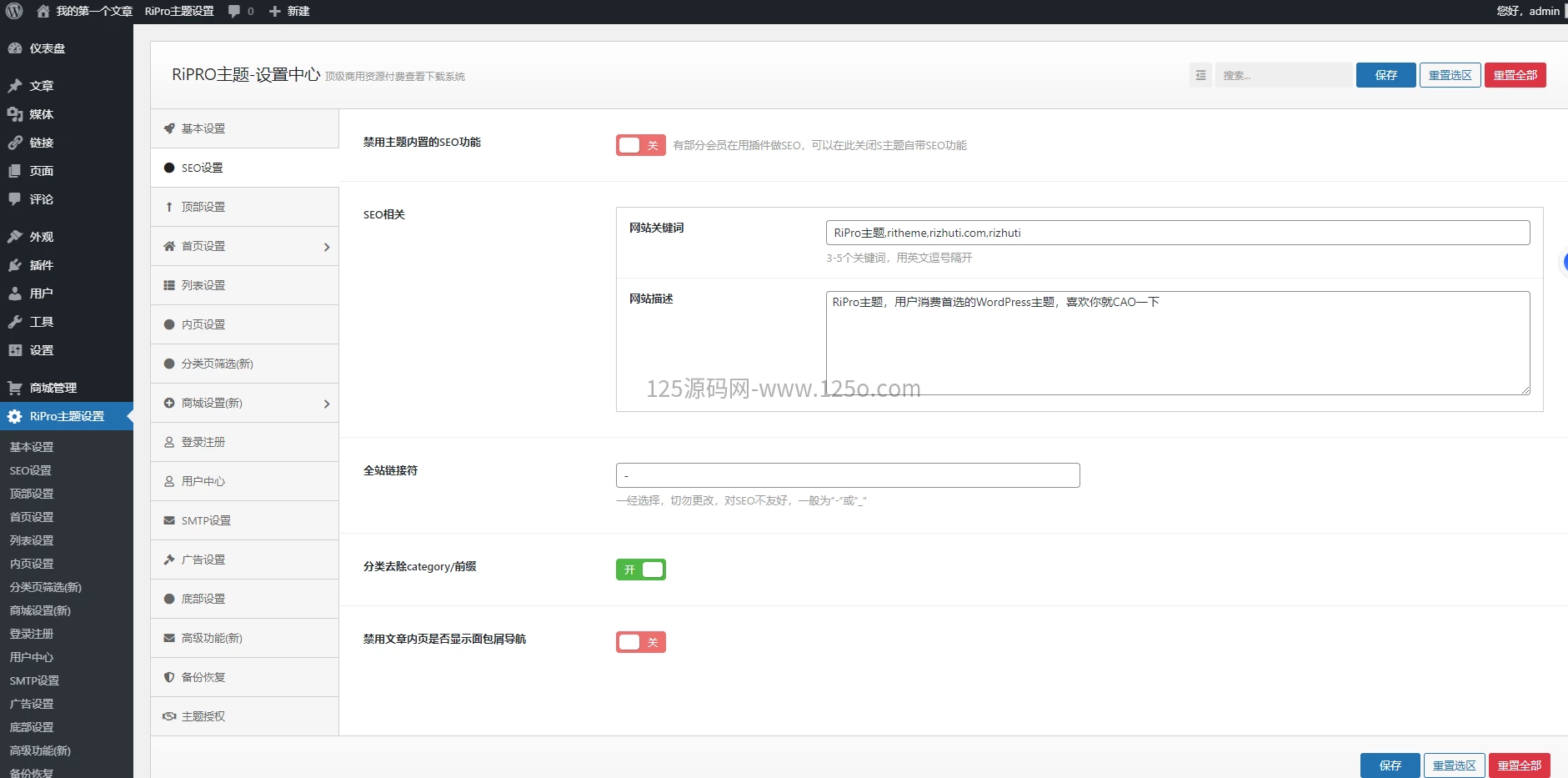Open 媒体 media library icon
This screenshot has width=1568, height=778.
pos(15,114)
